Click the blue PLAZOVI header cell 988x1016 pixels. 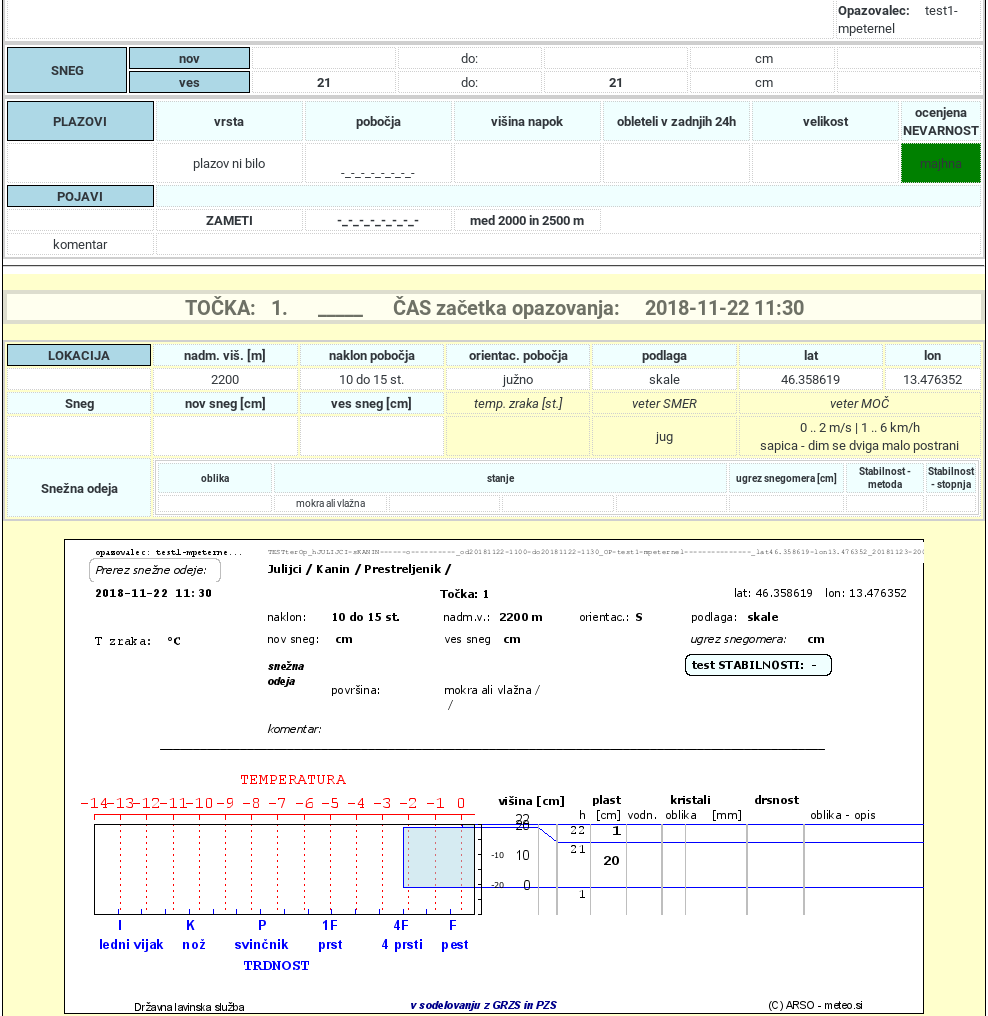click(x=80, y=121)
